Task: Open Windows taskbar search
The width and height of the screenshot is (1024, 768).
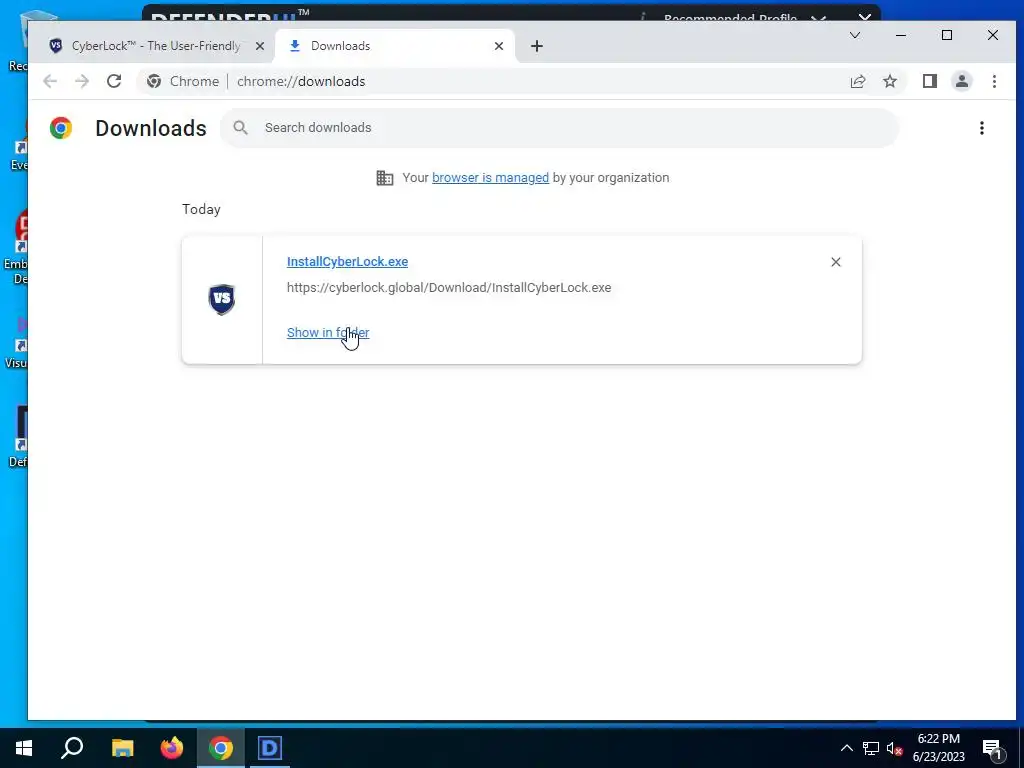Action: click(72, 748)
